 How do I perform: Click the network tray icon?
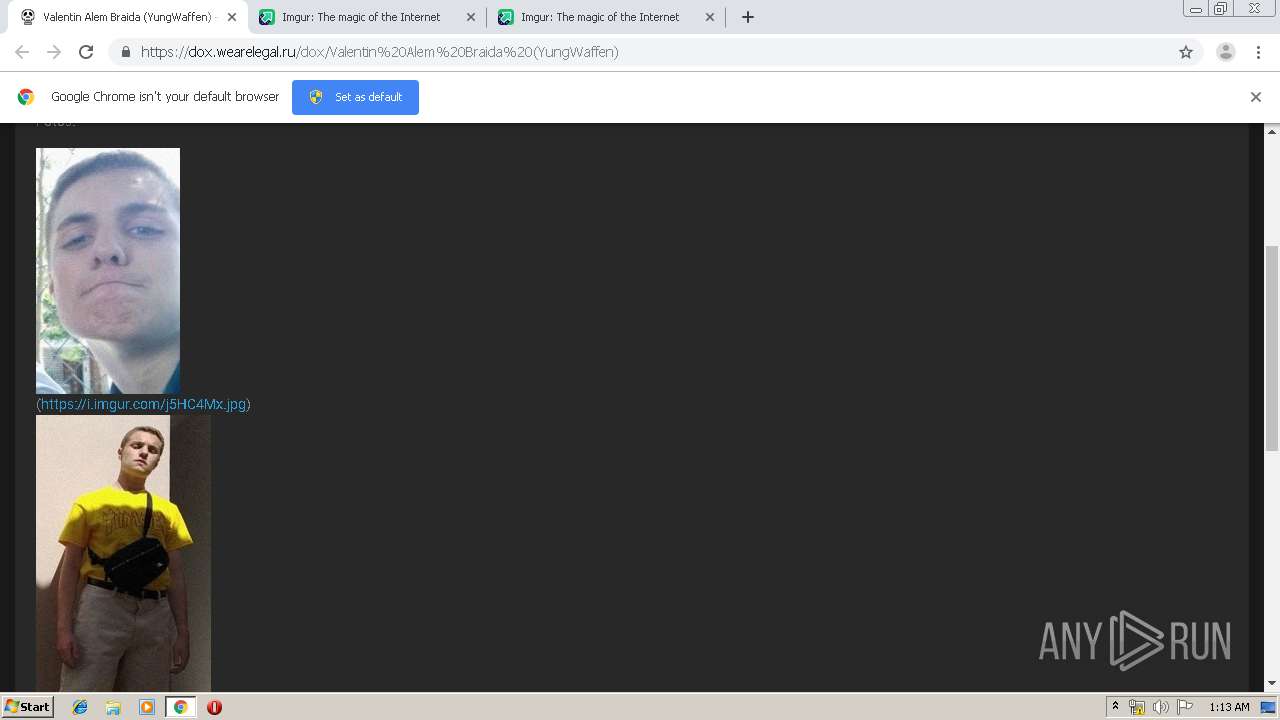(1137, 707)
